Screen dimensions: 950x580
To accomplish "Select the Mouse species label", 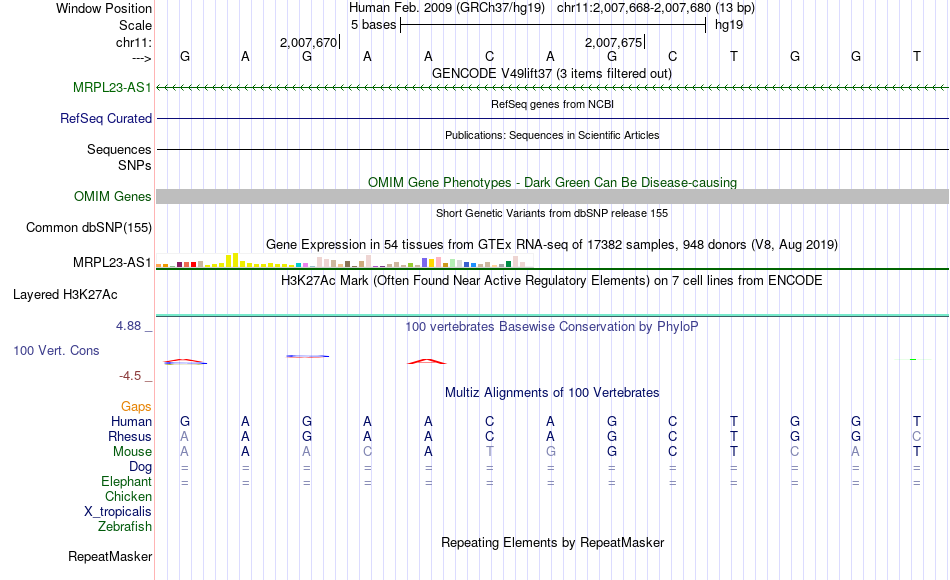I will [x=132, y=452].
